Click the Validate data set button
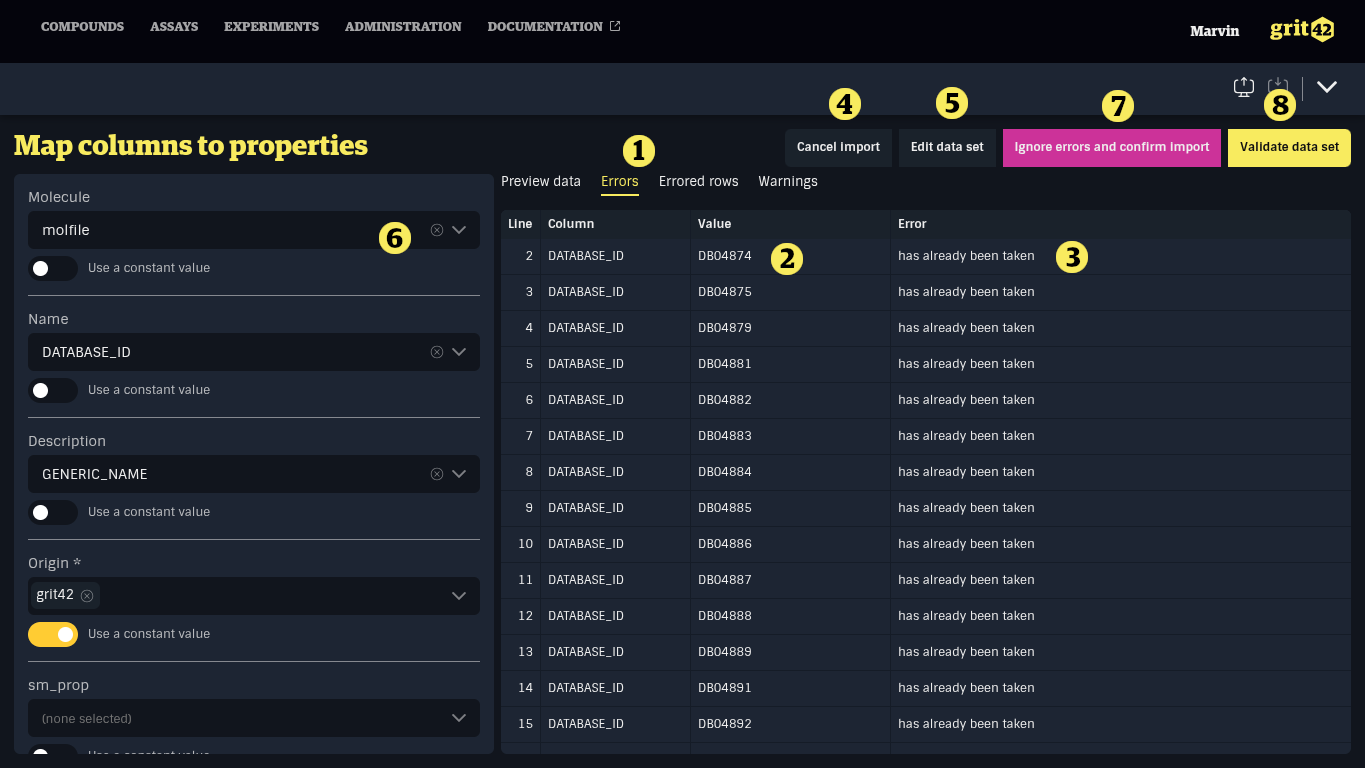This screenshot has height=768, width=1365. coord(1289,147)
